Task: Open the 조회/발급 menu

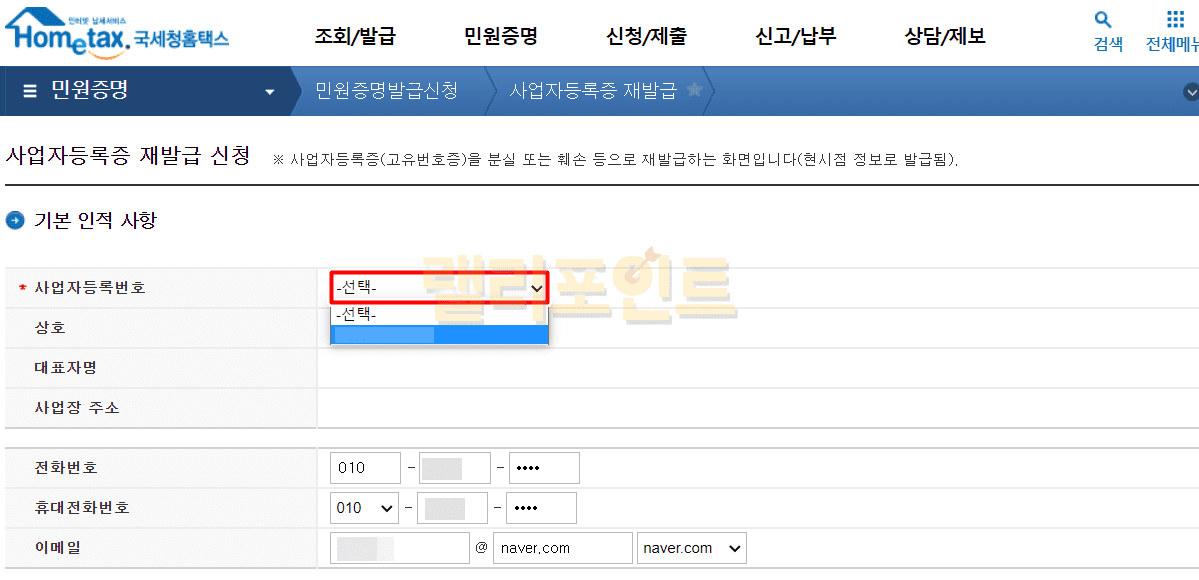Action: [355, 37]
